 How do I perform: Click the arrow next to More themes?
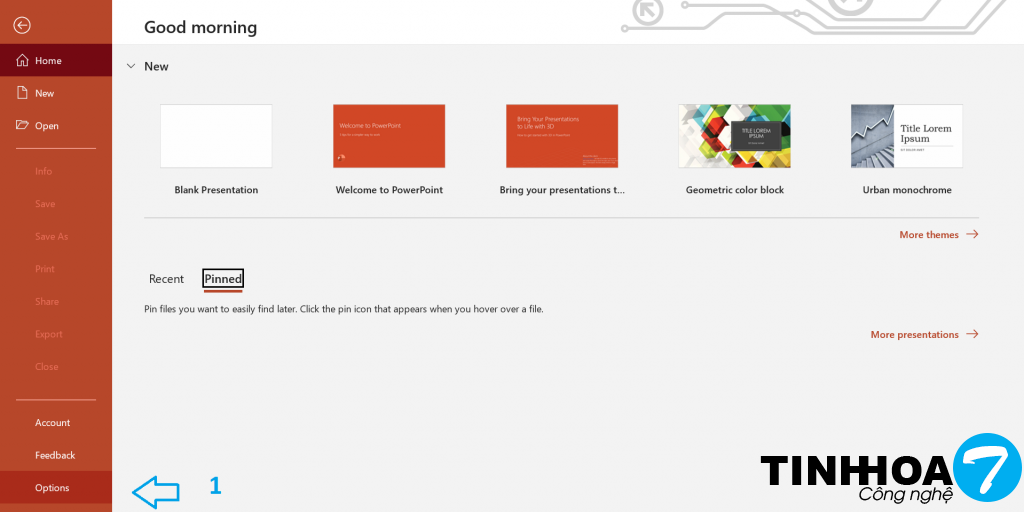coord(972,235)
